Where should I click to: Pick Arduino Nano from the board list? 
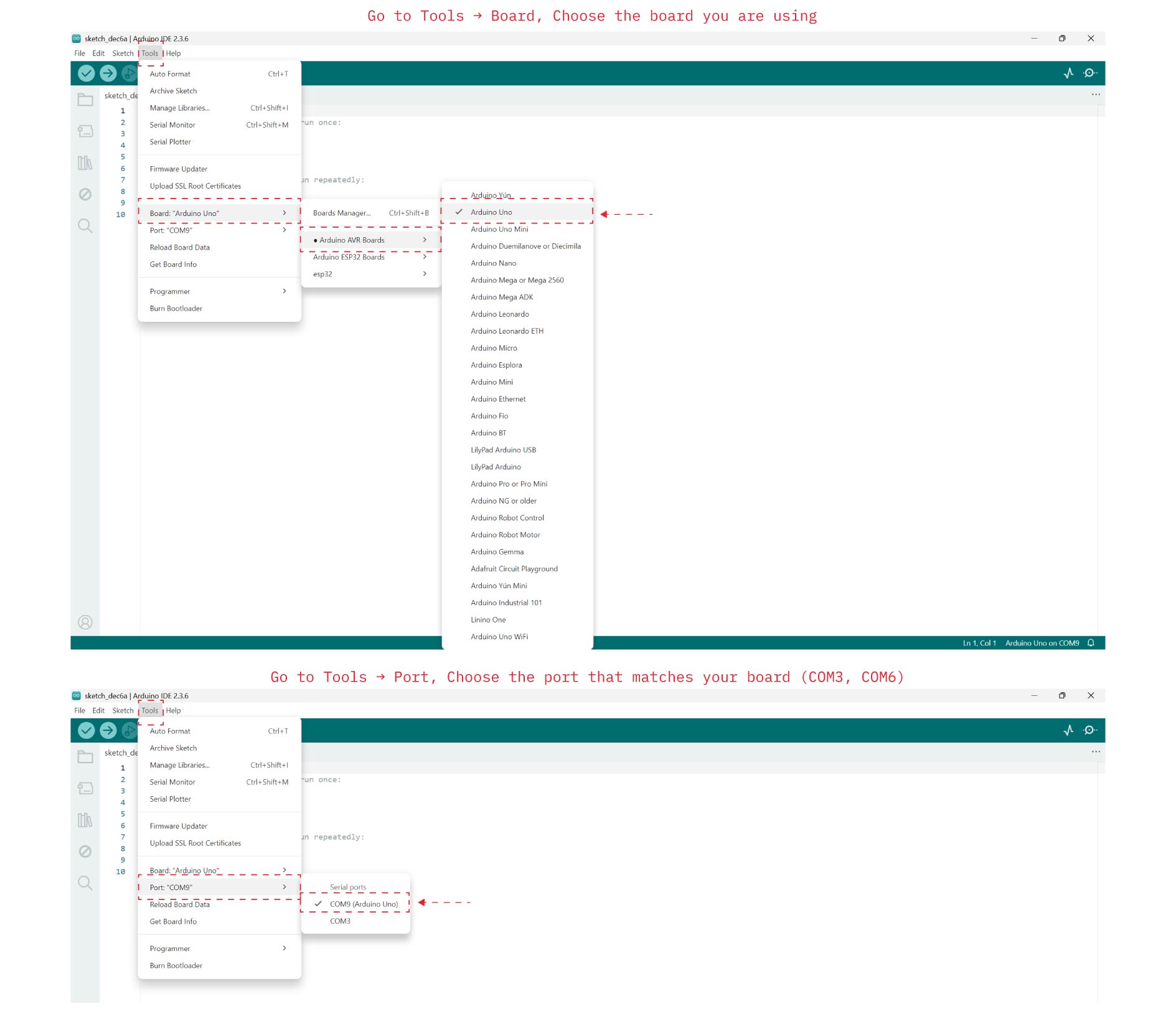point(493,263)
